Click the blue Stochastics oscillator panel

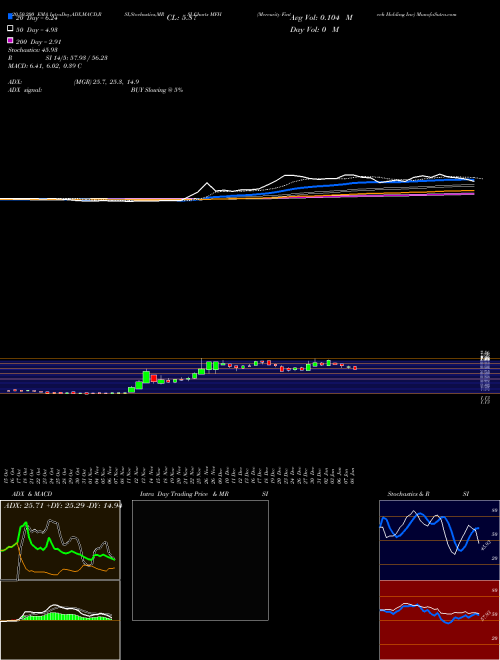pos(439,540)
